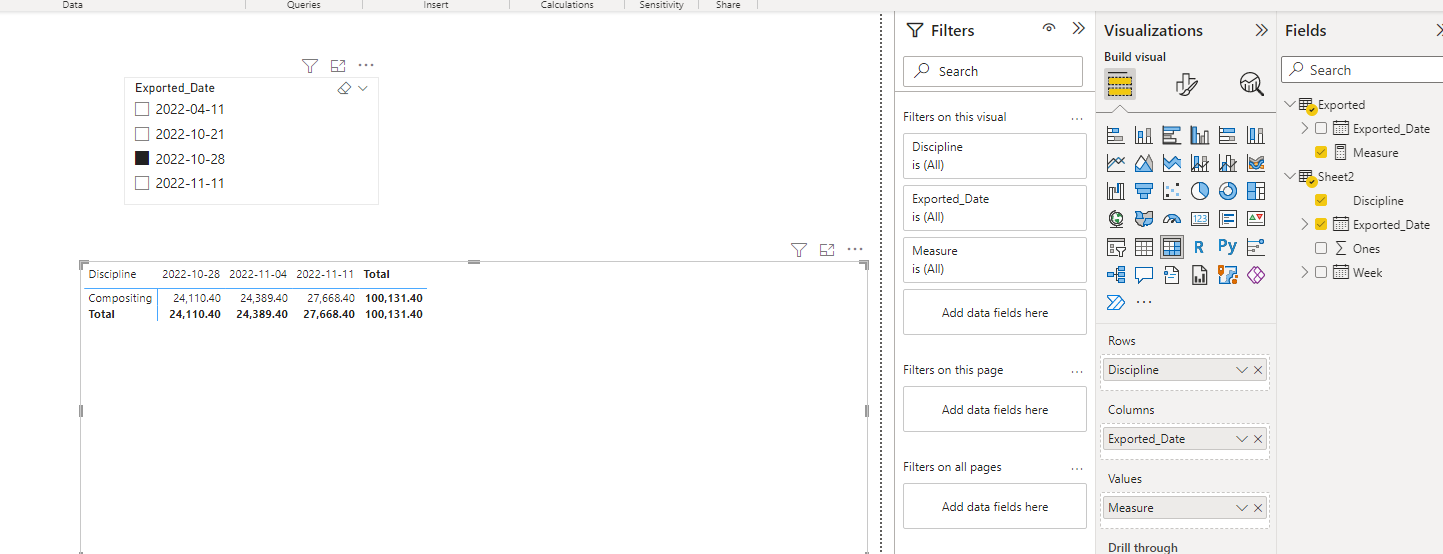Tick Ones field checkbox
1443x554 pixels.
[x=1321, y=248]
